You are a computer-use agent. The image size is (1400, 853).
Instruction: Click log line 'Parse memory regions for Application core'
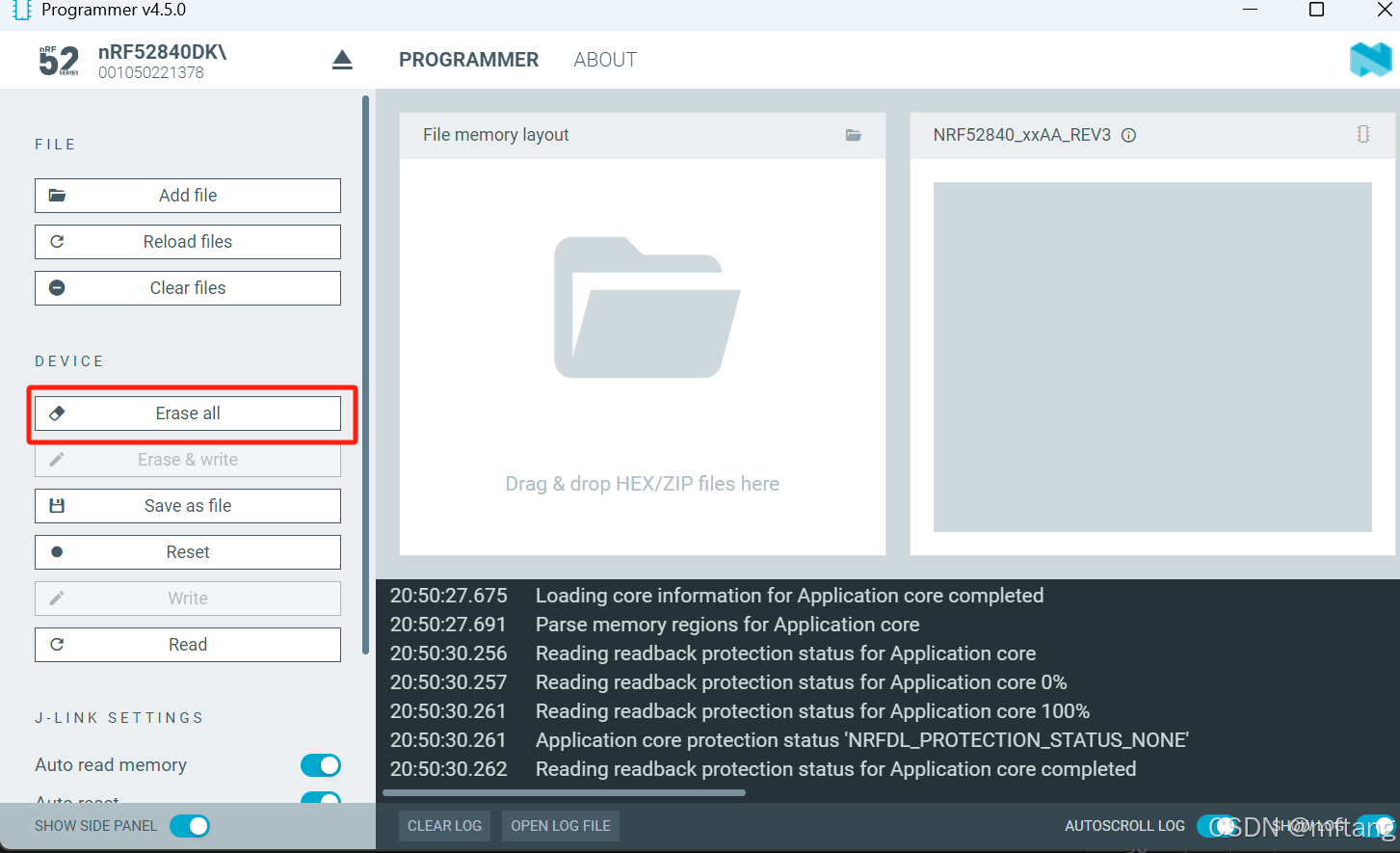pyautogui.click(x=727, y=625)
